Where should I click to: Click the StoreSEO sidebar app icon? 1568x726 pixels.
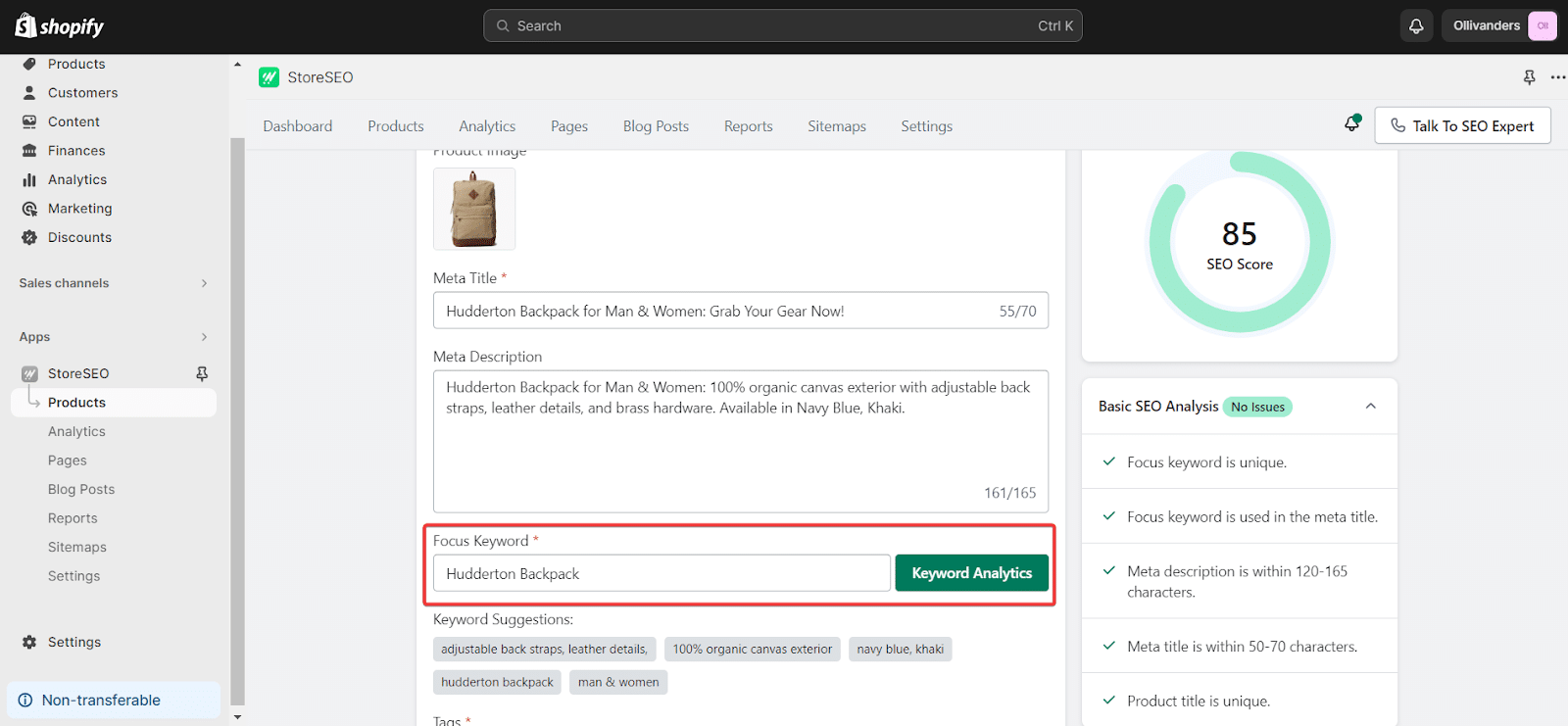(29, 373)
